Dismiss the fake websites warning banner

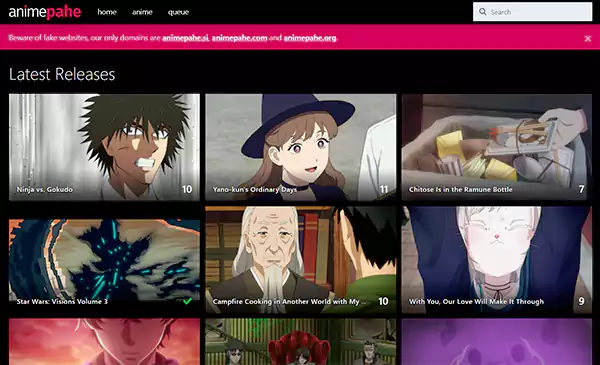(588, 38)
